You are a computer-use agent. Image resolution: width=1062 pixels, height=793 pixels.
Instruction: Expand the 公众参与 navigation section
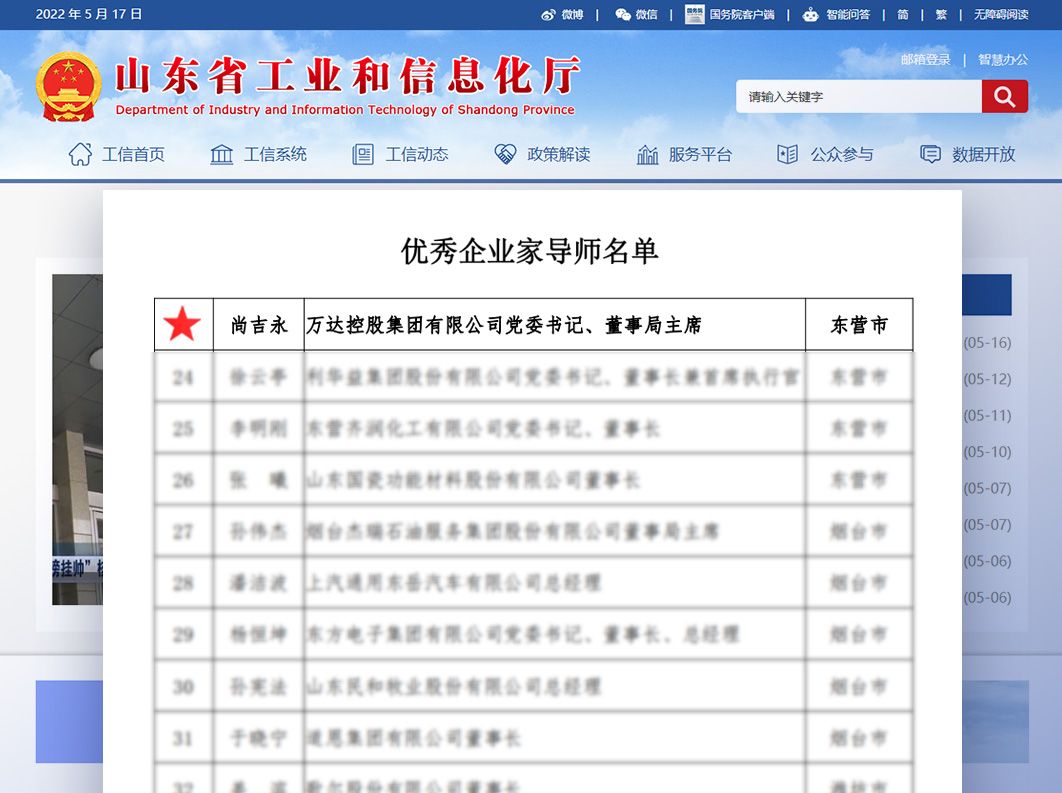coord(824,153)
